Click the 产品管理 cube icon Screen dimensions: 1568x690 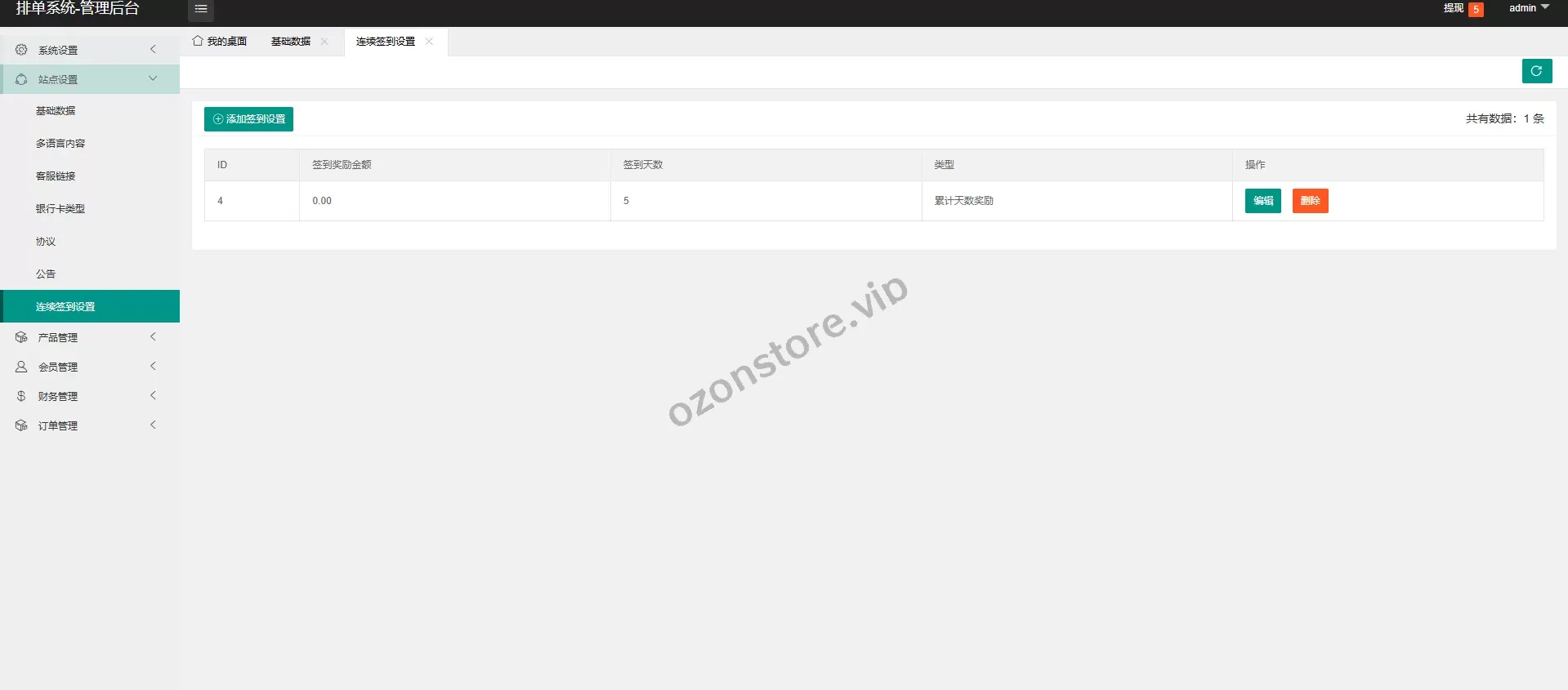click(21, 337)
